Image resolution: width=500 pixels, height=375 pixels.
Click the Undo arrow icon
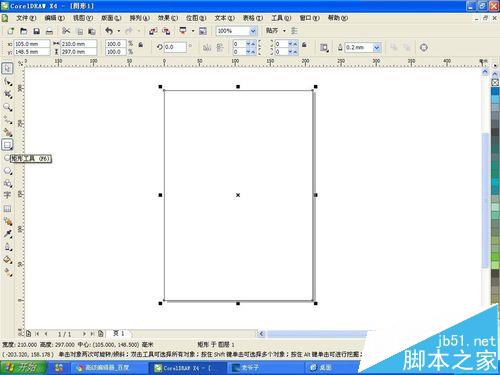click(109, 31)
